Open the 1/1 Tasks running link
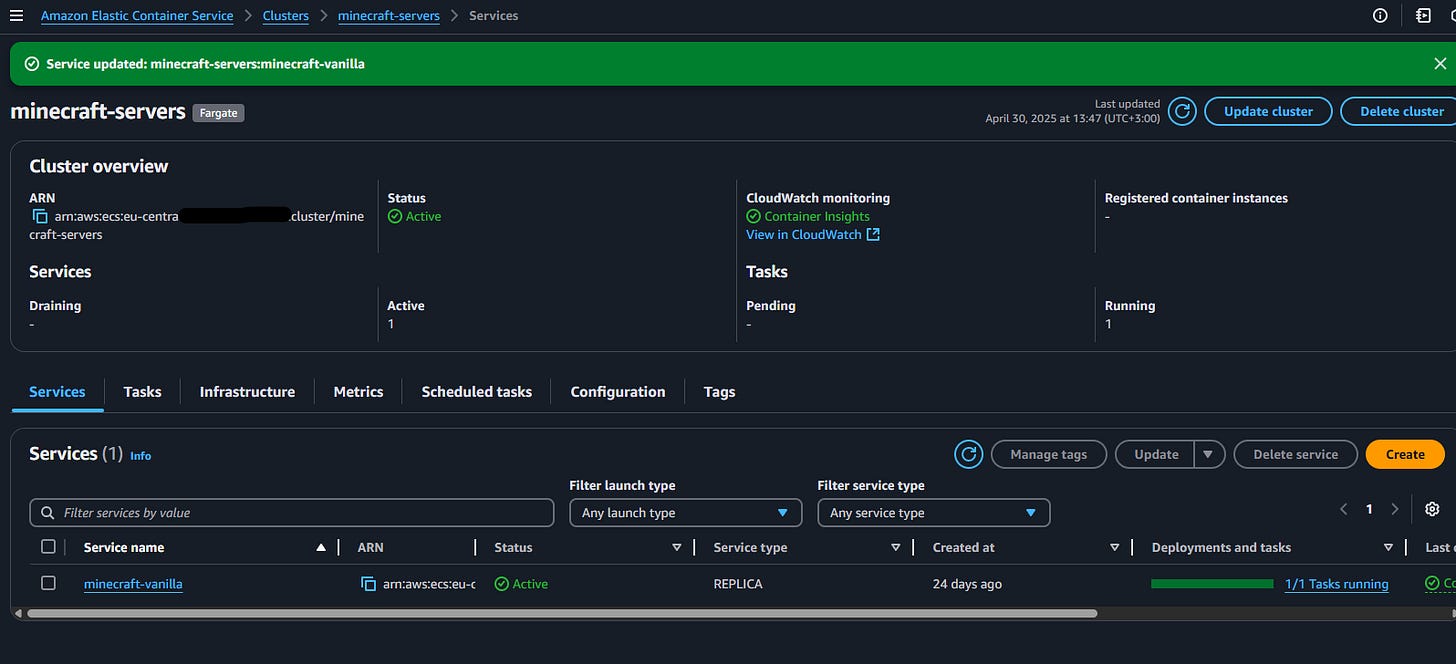Viewport: 1456px width, 664px height. 1336,584
